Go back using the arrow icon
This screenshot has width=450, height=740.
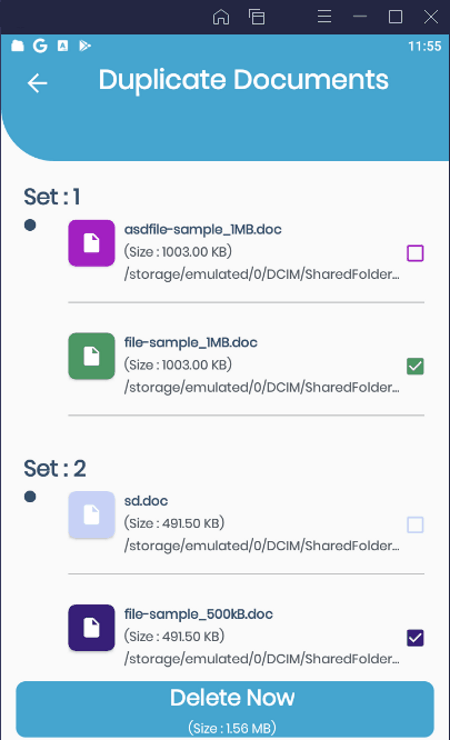[x=37, y=84]
